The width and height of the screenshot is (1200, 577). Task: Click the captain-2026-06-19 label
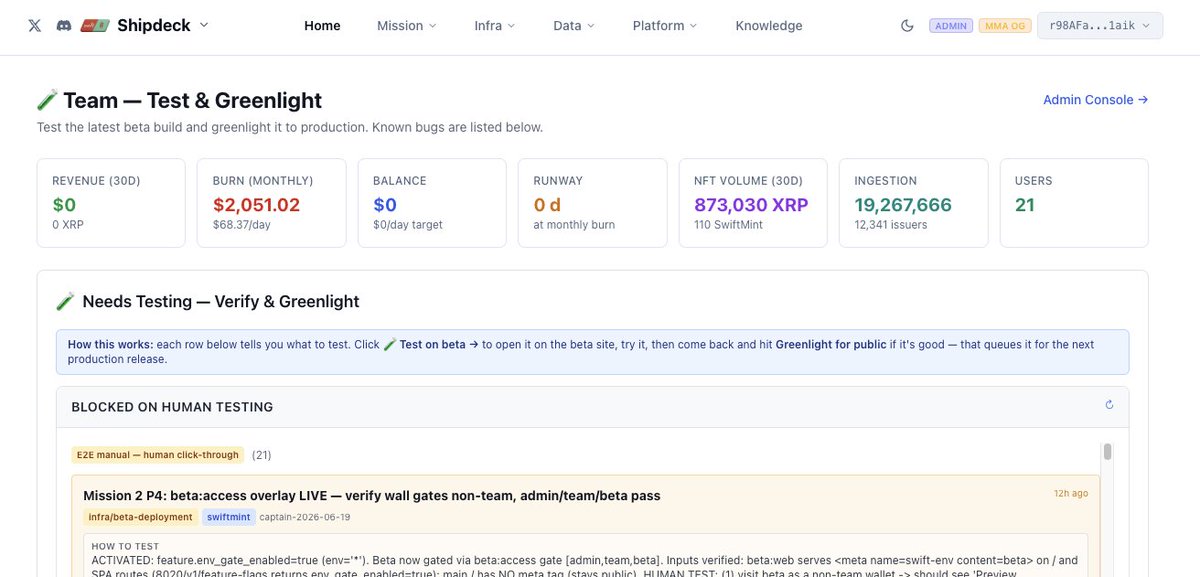305,517
